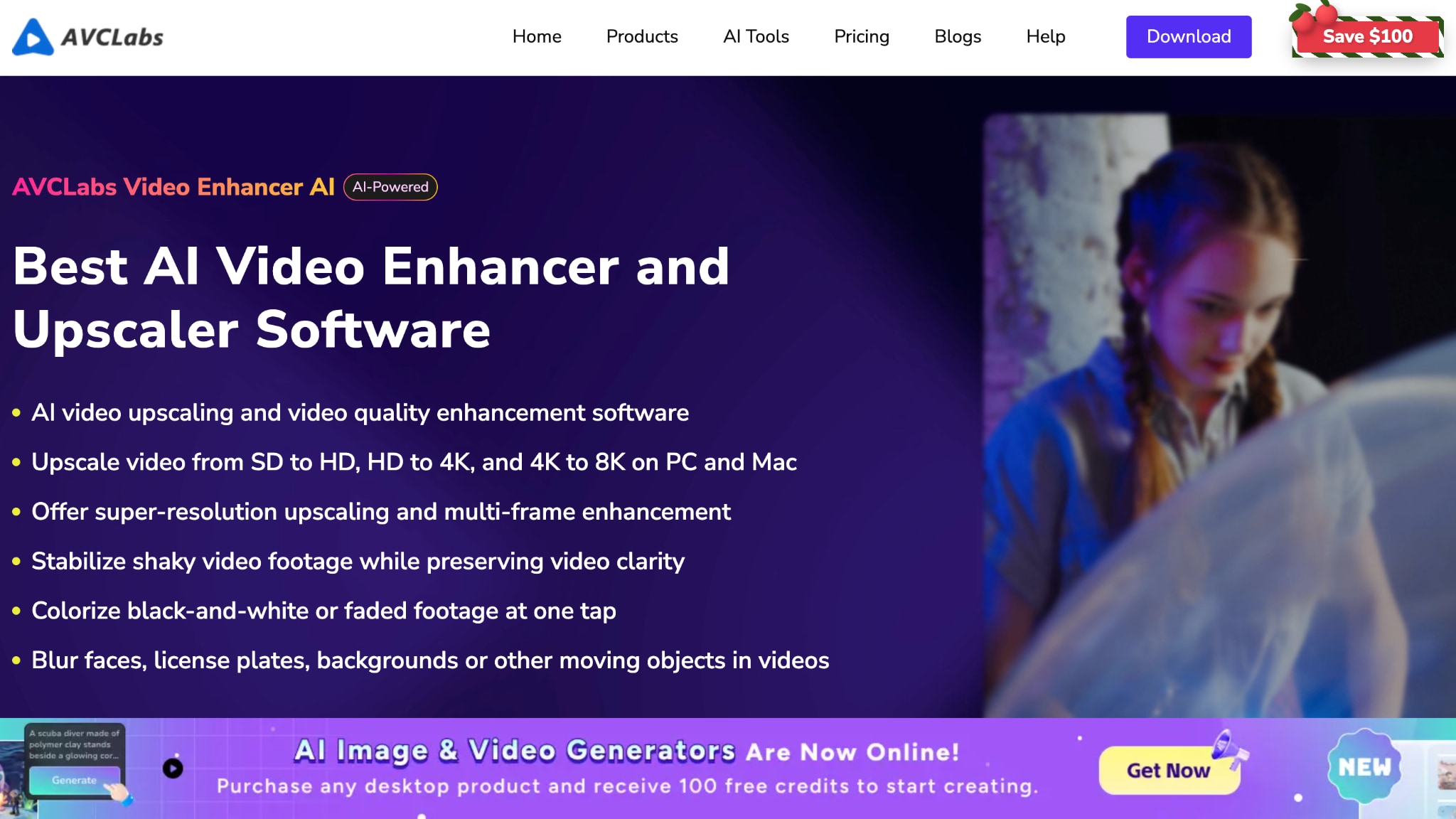Go to the Pricing page
The height and width of the screenshot is (819, 1456).
861,37
